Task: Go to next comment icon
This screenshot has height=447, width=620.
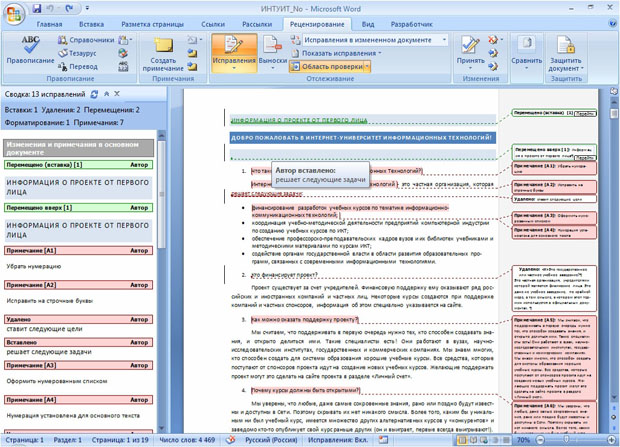Action: point(192,66)
